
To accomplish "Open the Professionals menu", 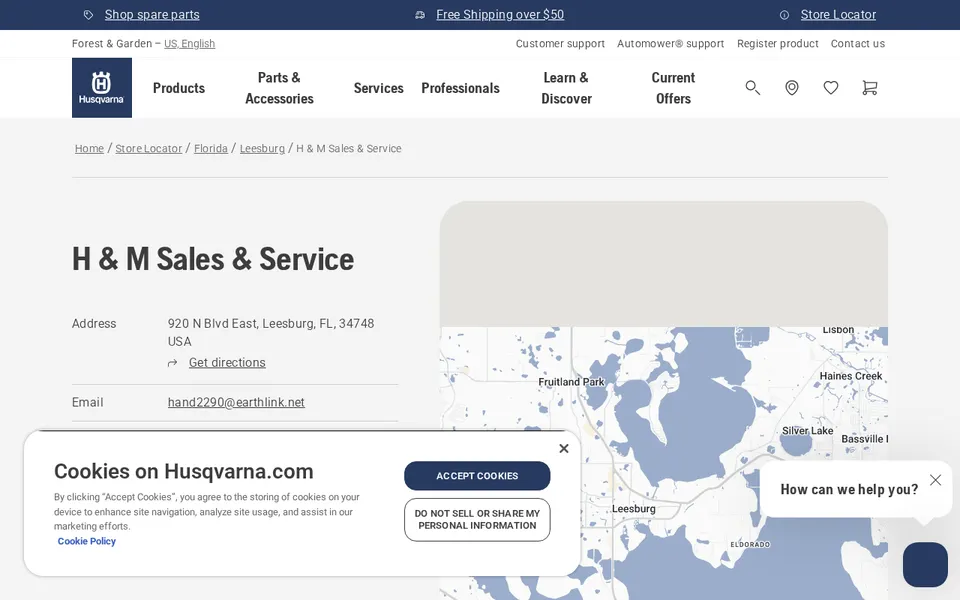I will click(460, 88).
